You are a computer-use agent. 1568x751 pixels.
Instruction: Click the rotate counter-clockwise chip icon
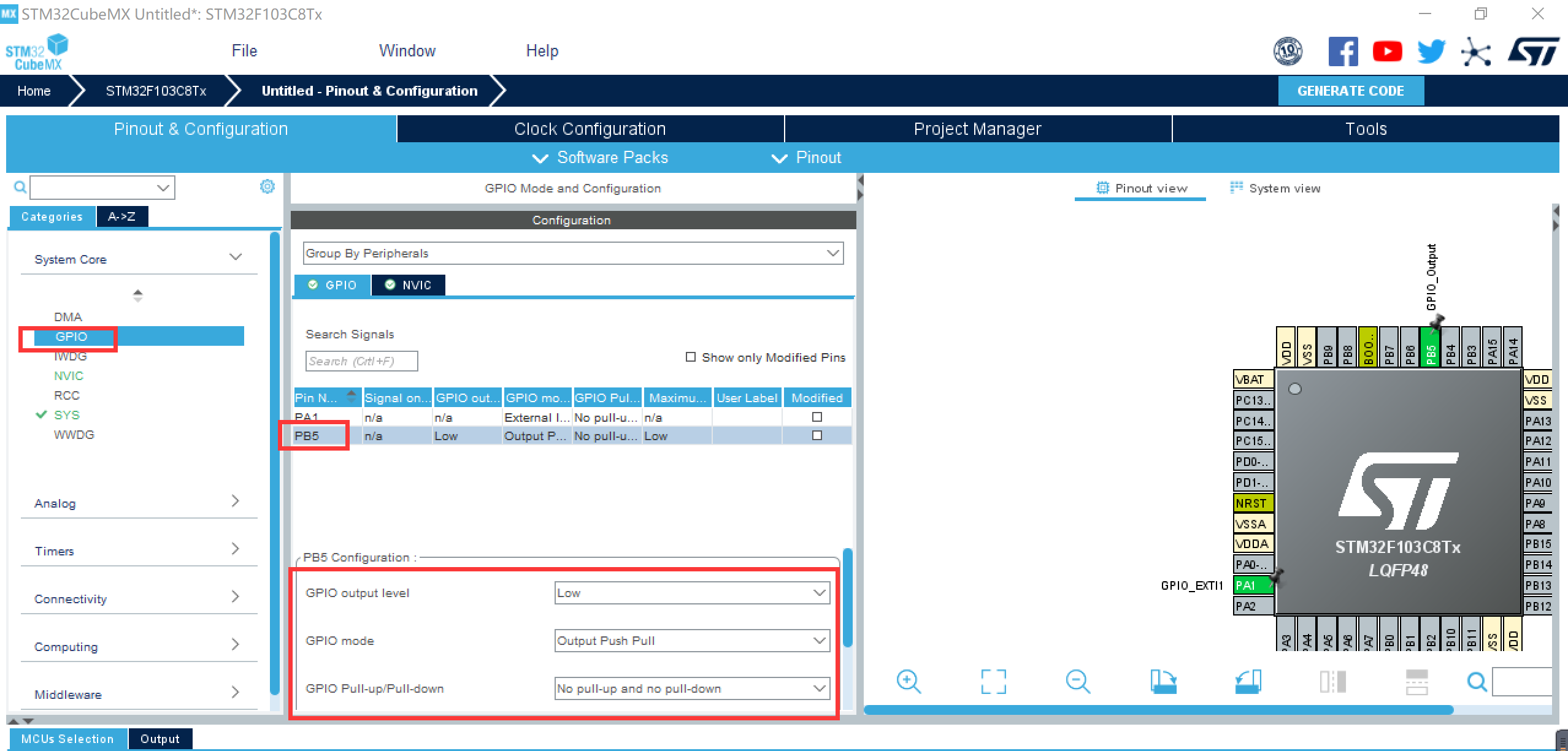pyautogui.click(x=1248, y=682)
